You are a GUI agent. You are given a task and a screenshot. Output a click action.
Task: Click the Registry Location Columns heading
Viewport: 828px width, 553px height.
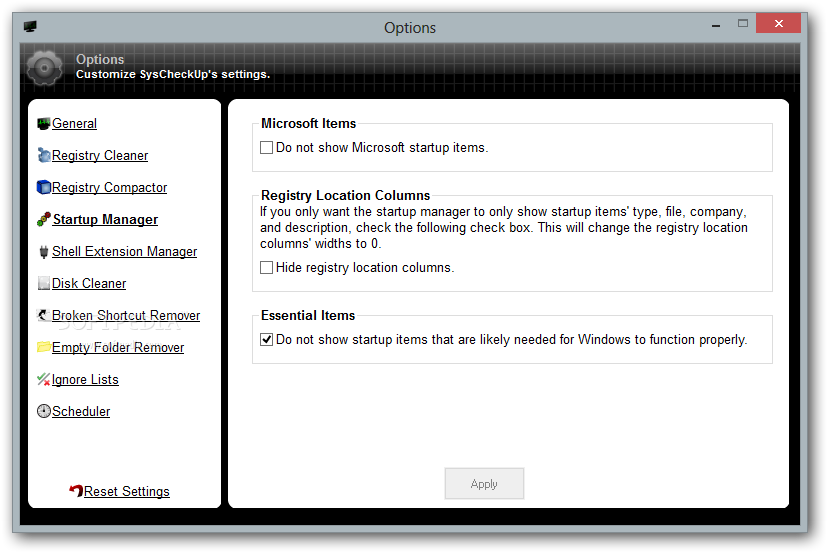345,195
